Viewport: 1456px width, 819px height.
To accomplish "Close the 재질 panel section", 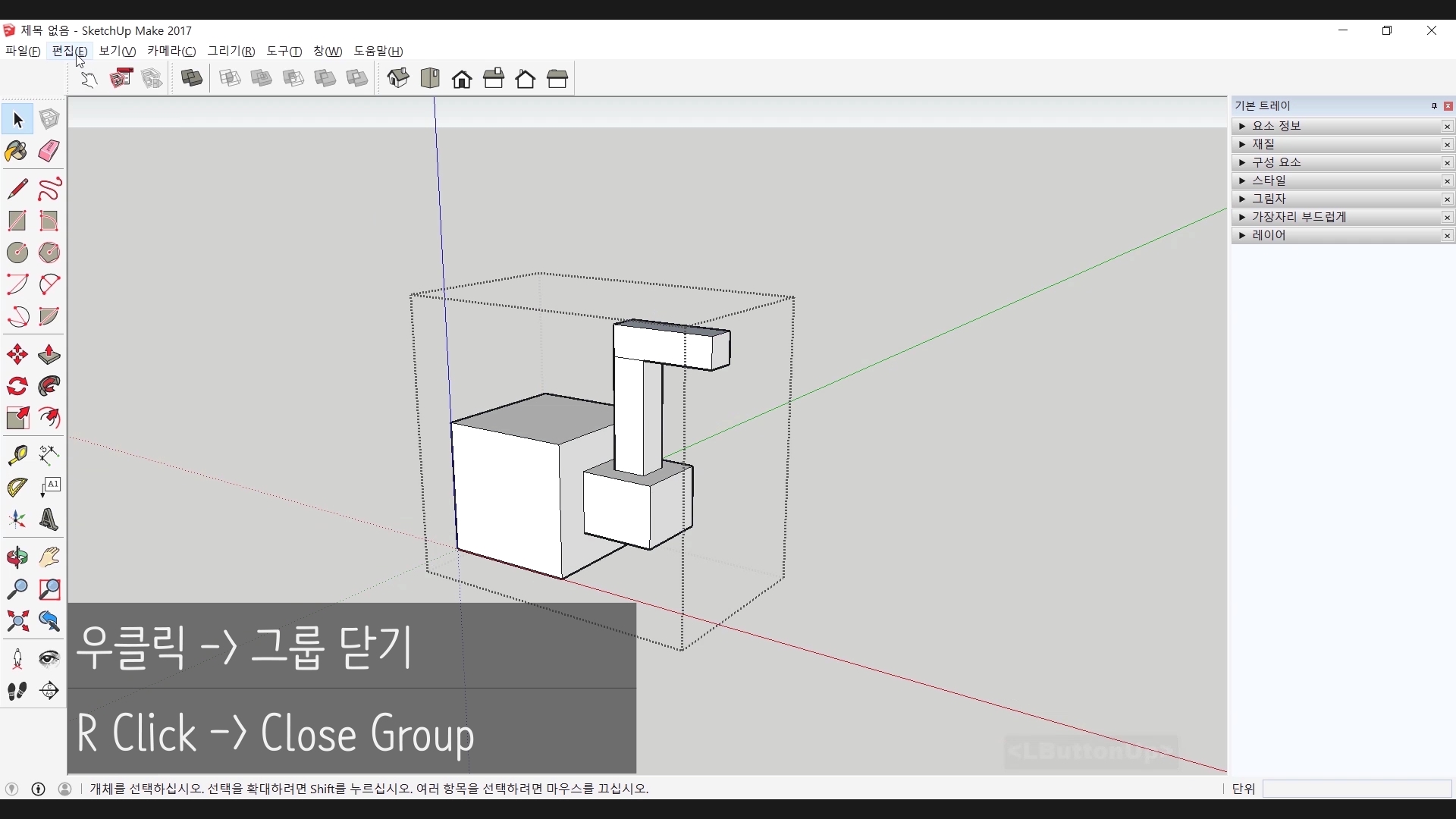I will pos(1447,145).
